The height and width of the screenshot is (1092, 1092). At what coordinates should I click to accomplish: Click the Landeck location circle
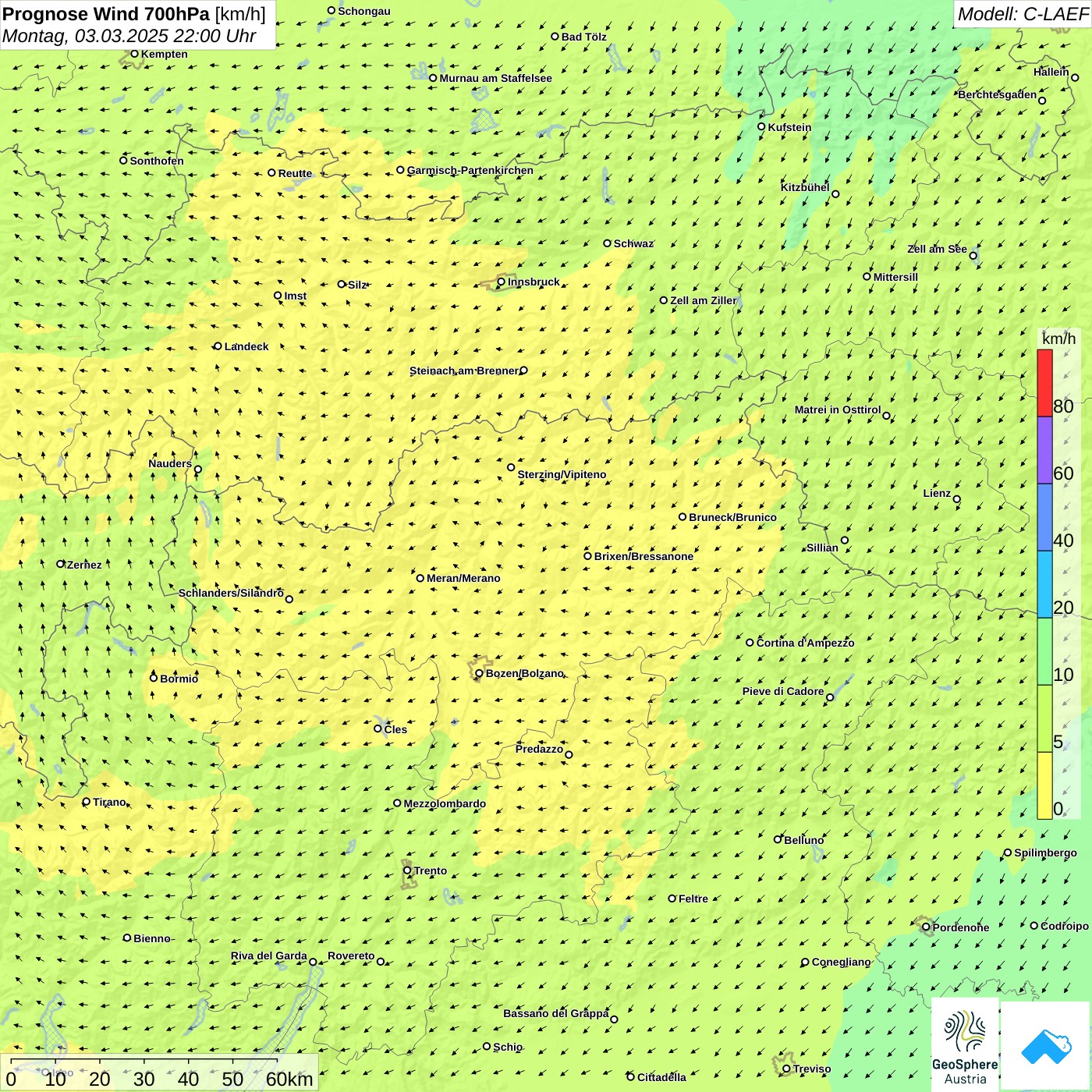pyautogui.click(x=218, y=346)
